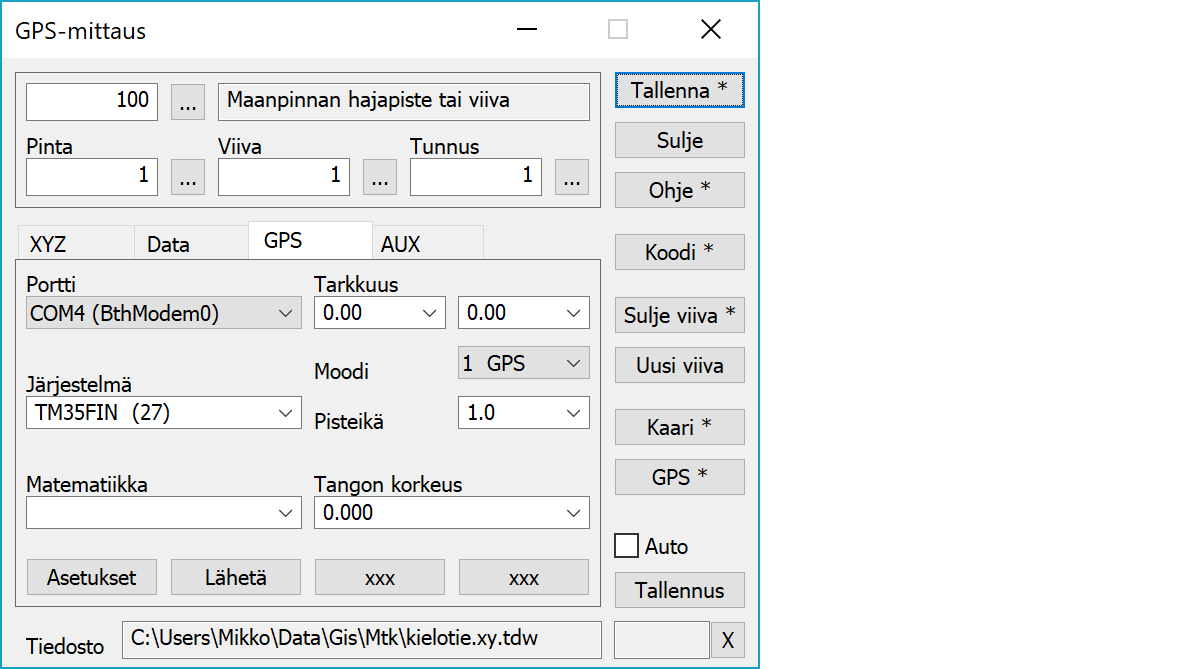The width and height of the screenshot is (1200, 669).
Task: Click the Tiedosto file path field
Action: pyautogui.click(x=361, y=639)
